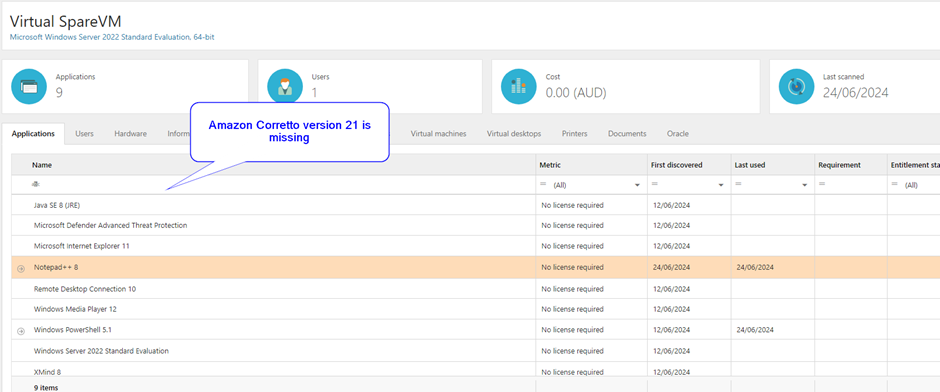The height and width of the screenshot is (392, 940).
Task: Switch to the Applications tab
Action: coord(34,134)
